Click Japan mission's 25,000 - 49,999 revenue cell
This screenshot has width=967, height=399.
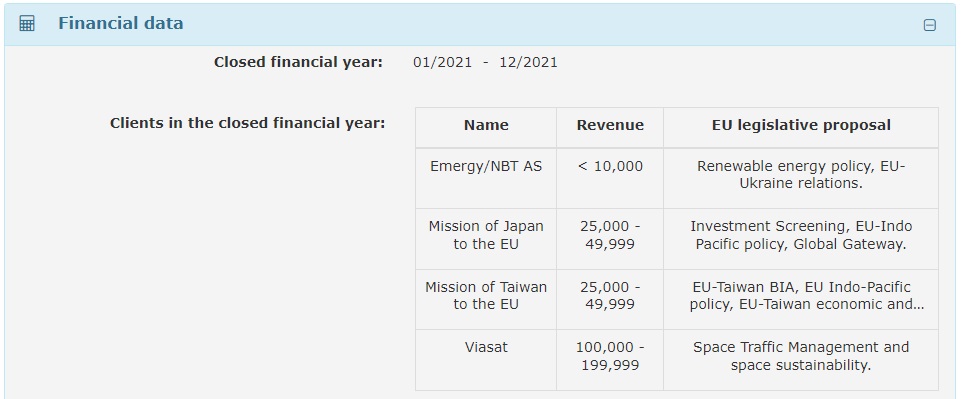click(x=610, y=235)
